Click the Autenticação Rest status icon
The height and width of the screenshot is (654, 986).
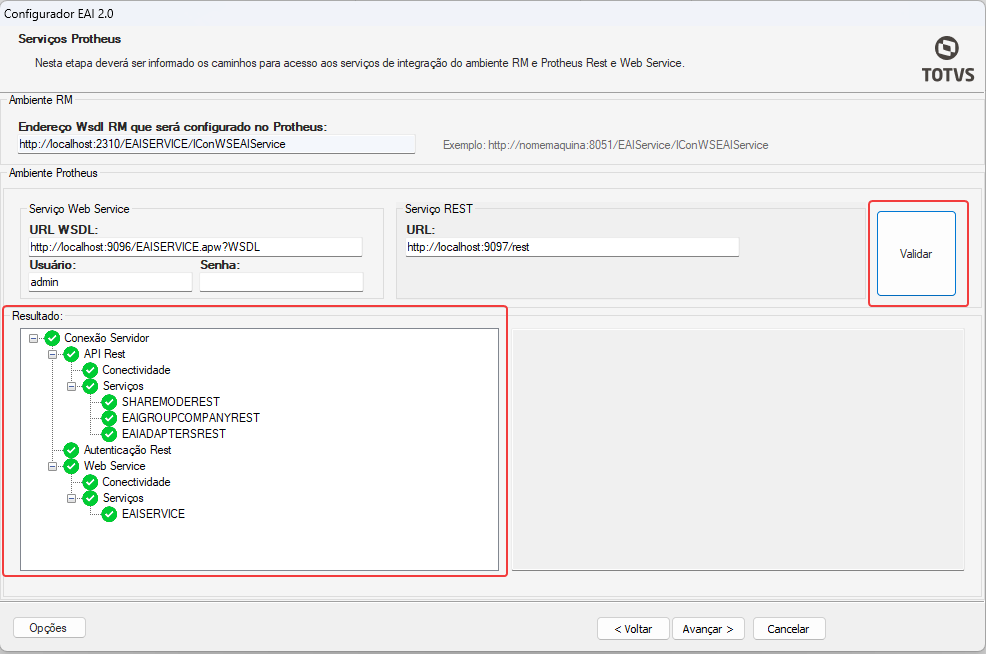[x=71, y=450]
